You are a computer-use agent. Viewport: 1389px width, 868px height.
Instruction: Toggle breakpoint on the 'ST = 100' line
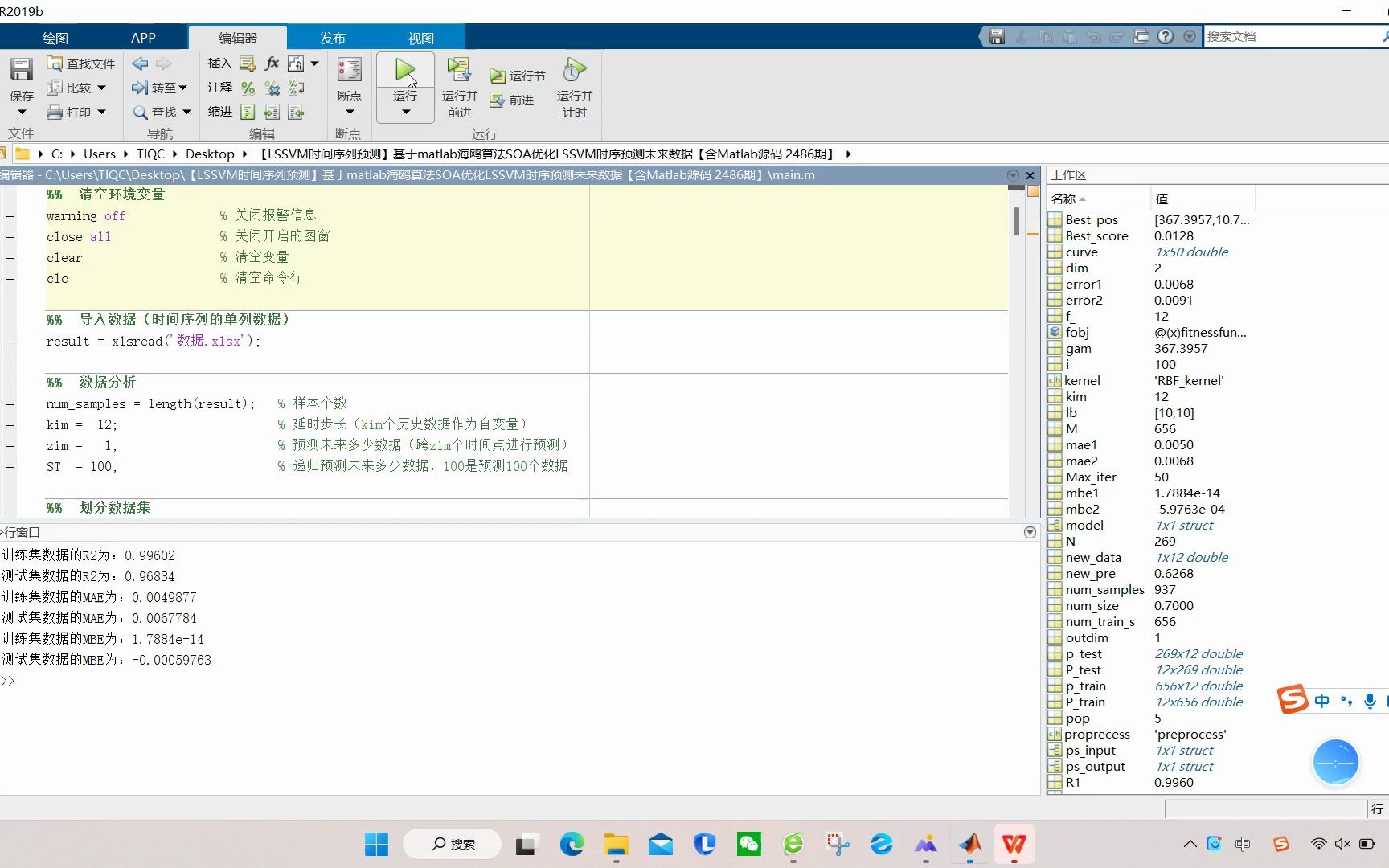click(10, 467)
